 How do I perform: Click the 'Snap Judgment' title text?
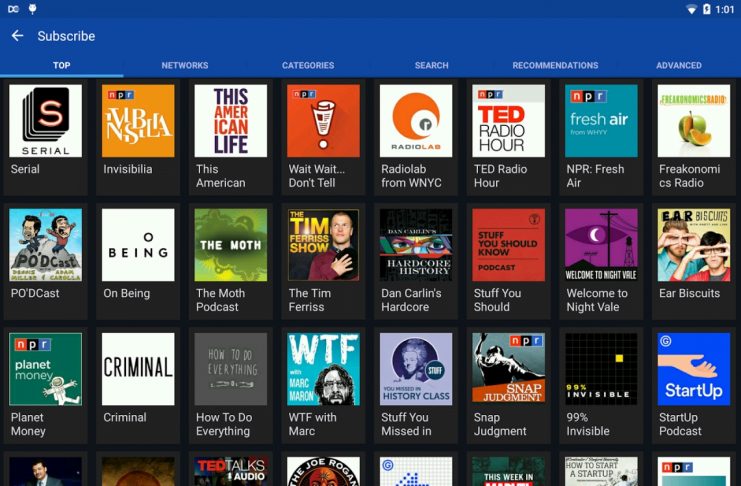[x=500, y=424]
